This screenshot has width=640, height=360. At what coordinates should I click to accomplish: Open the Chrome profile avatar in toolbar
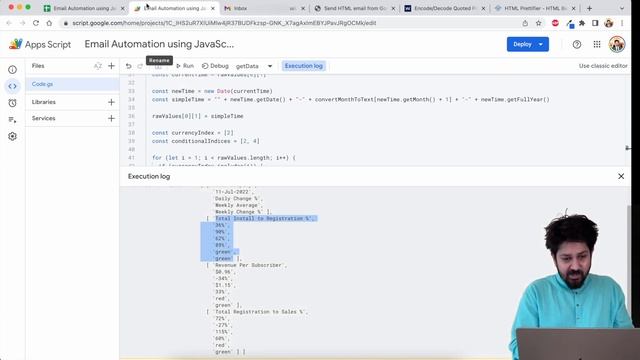(609, 23)
